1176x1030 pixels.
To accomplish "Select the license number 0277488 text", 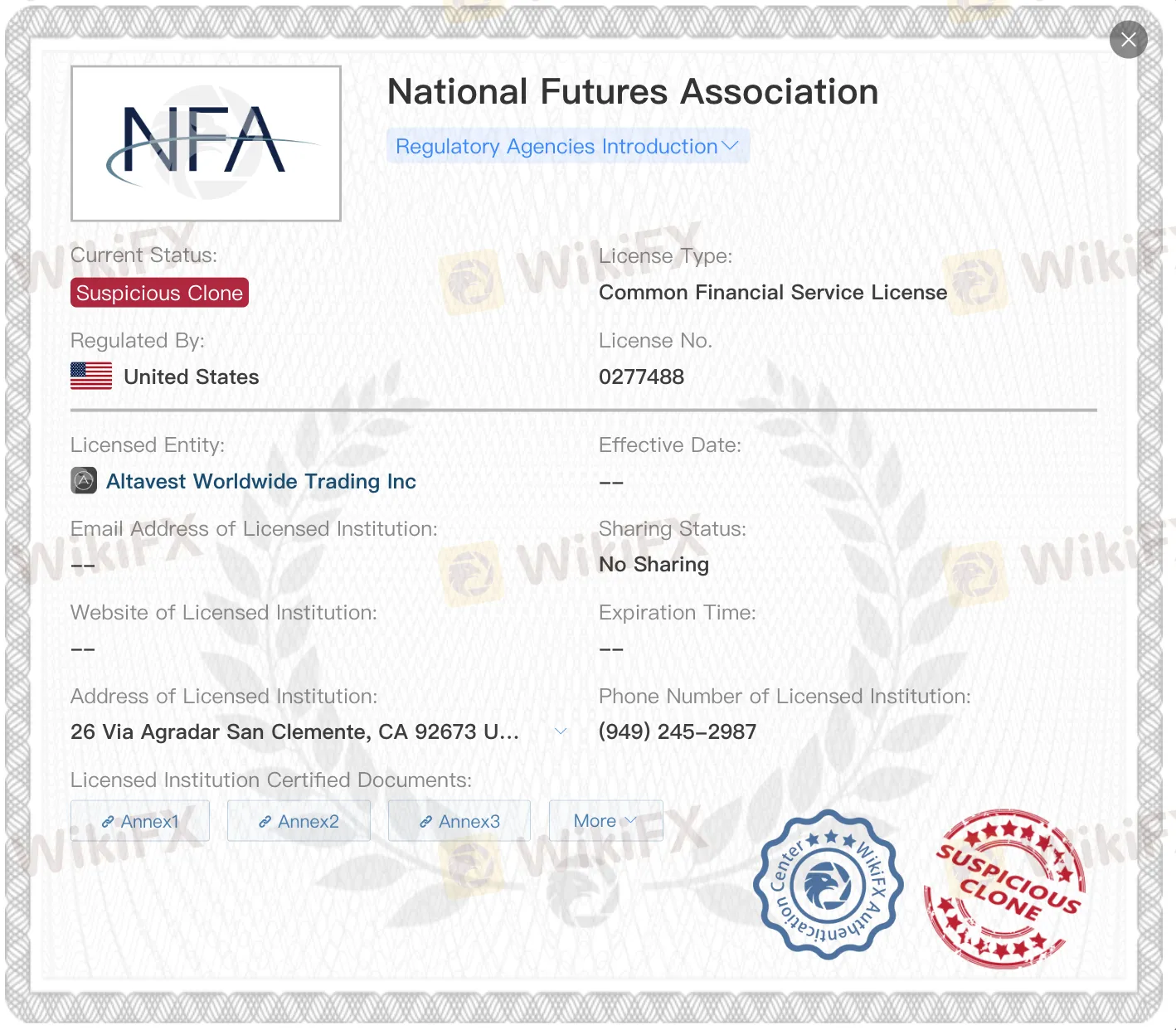I will coord(641,377).
